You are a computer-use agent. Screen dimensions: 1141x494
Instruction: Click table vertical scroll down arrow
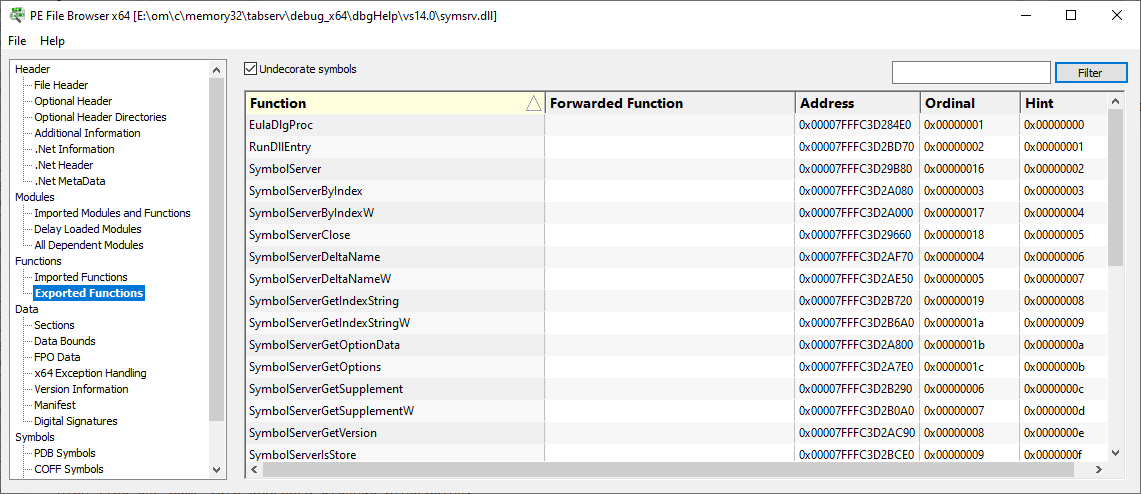coord(1115,453)
